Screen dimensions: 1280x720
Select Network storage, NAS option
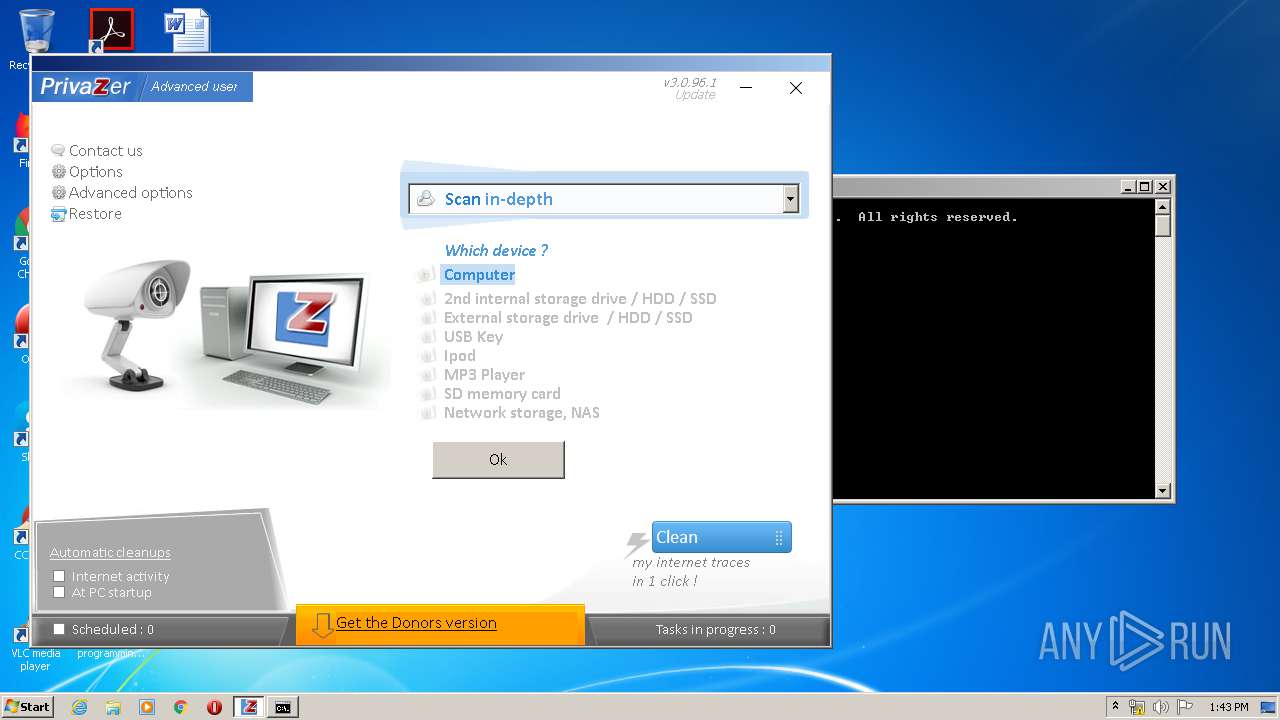(x=522, y=413)
